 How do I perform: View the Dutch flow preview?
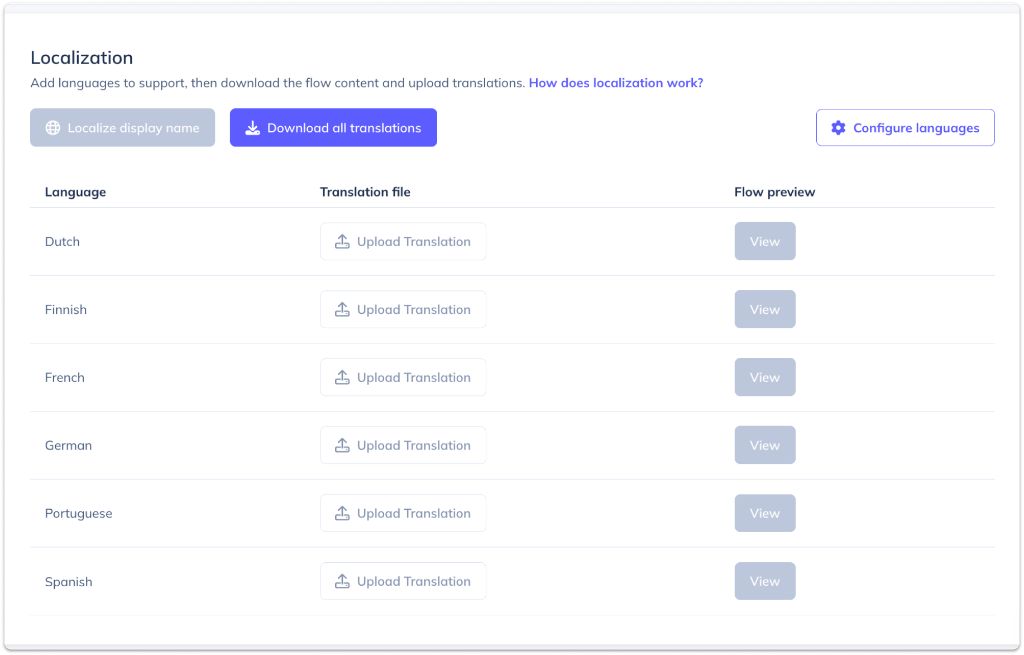pyautogui.click(x=764, y=242)
